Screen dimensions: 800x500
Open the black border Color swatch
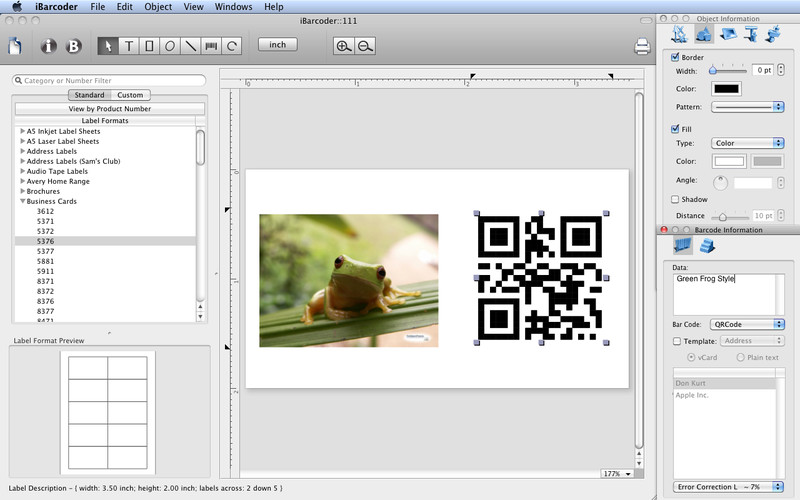click(x=727, y=89)
